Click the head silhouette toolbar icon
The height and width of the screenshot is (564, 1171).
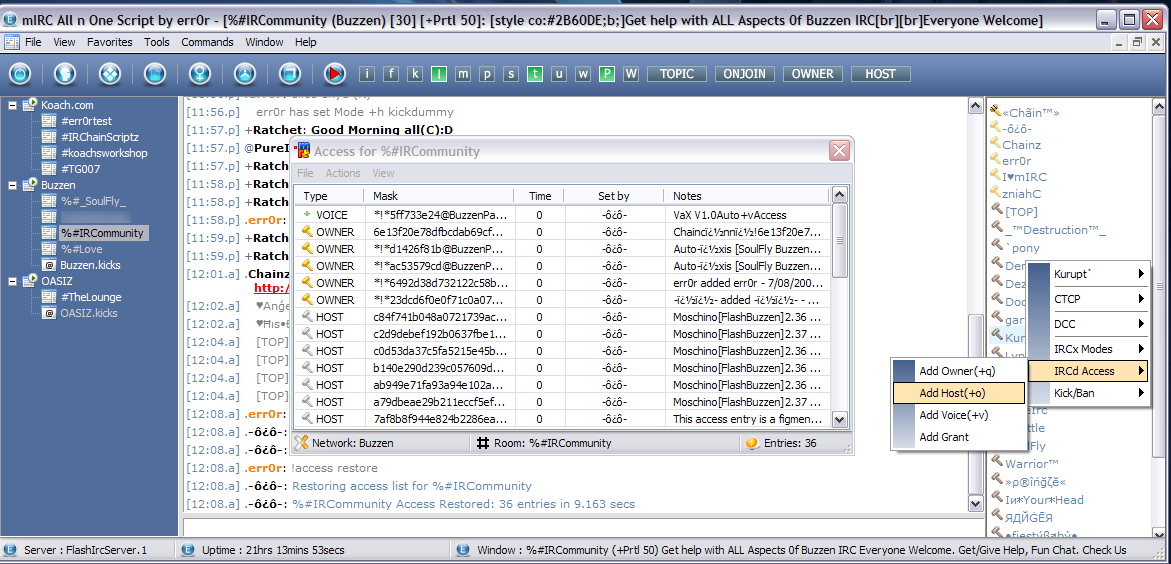click(x=66, y=73)
